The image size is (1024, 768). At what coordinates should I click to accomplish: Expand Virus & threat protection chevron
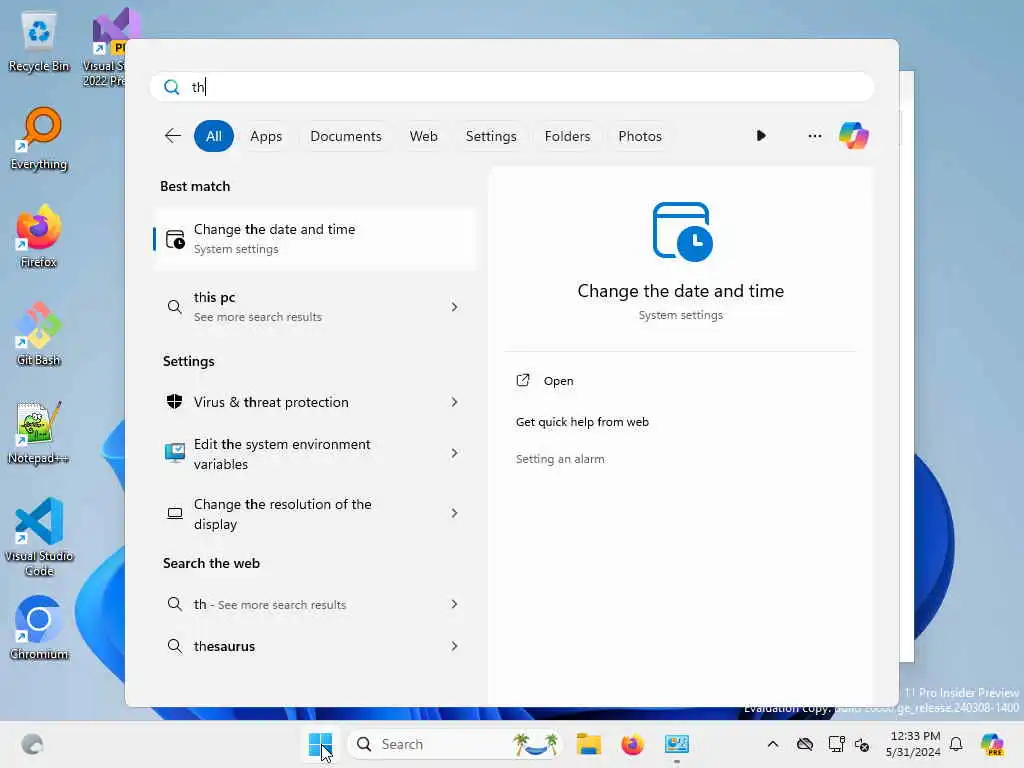tap(455, 402)
